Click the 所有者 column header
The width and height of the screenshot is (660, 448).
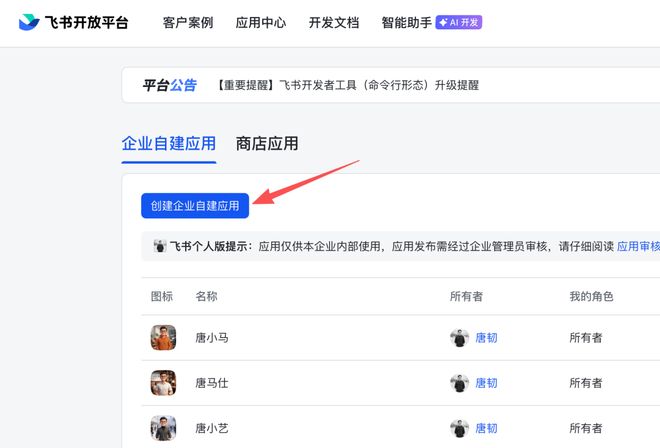tap(466, 296)
